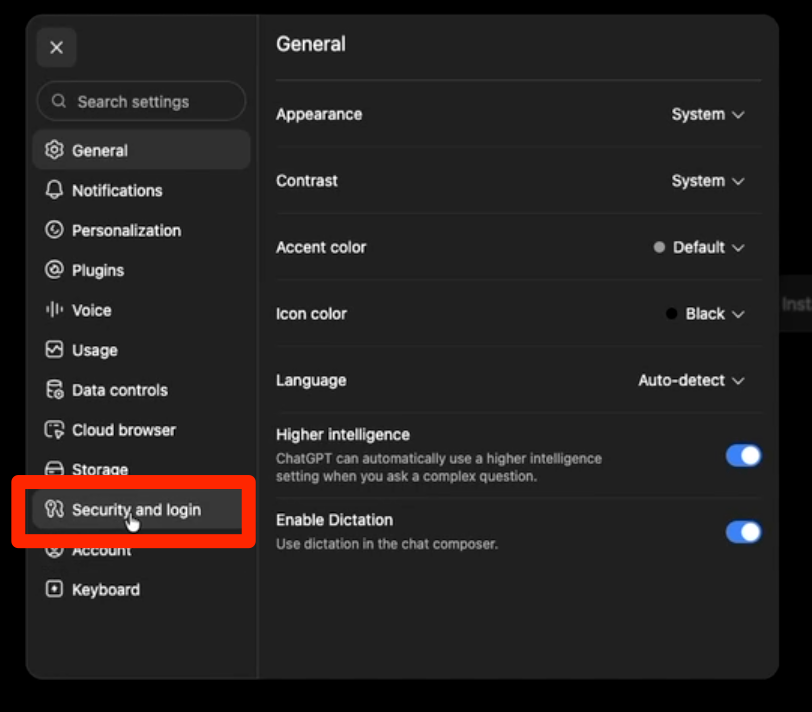Switch to the Plugins section
The width and height of the screenshot is (812, 712).
click(x=141, y=270)
